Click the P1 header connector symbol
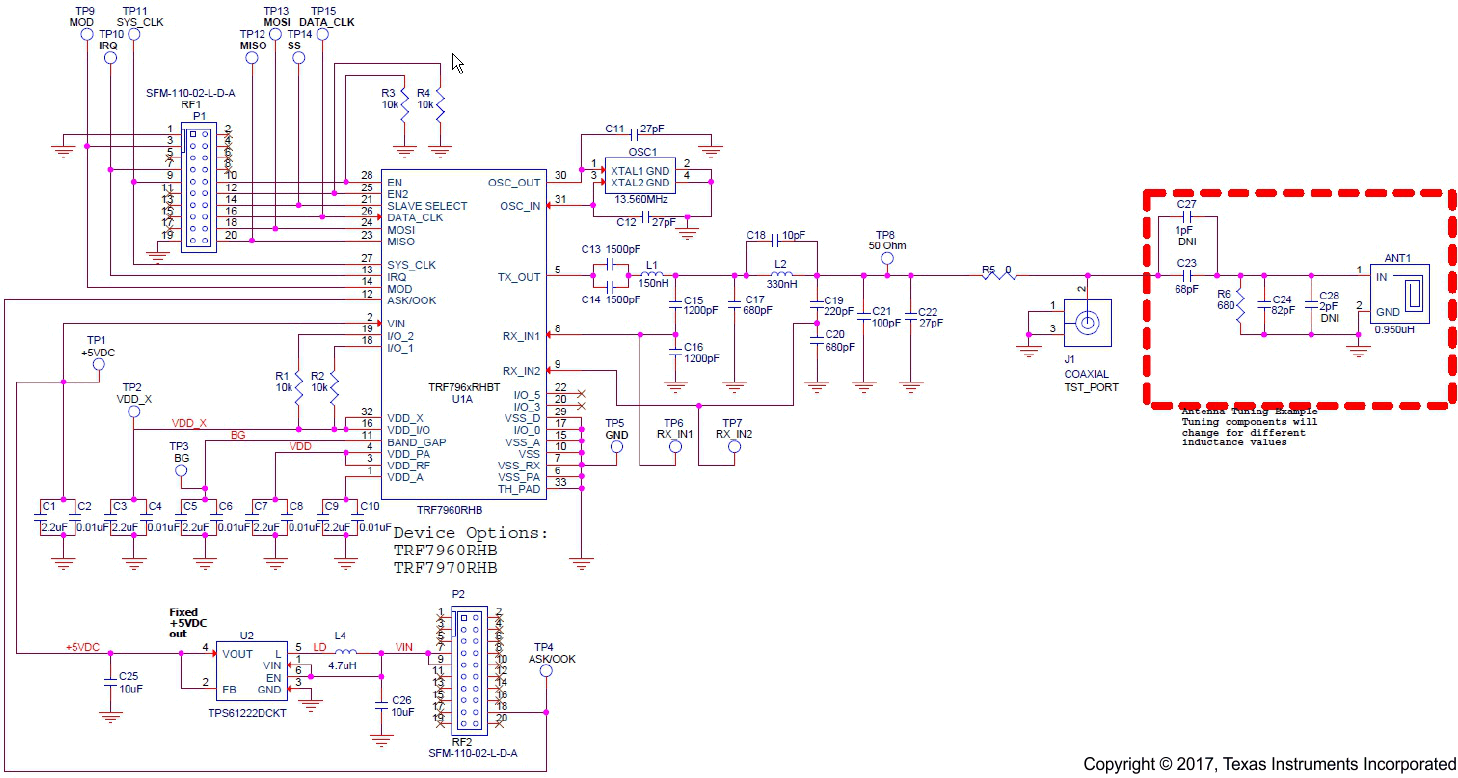Viewport: 1458px width, 778px height. tap(198, 185)
